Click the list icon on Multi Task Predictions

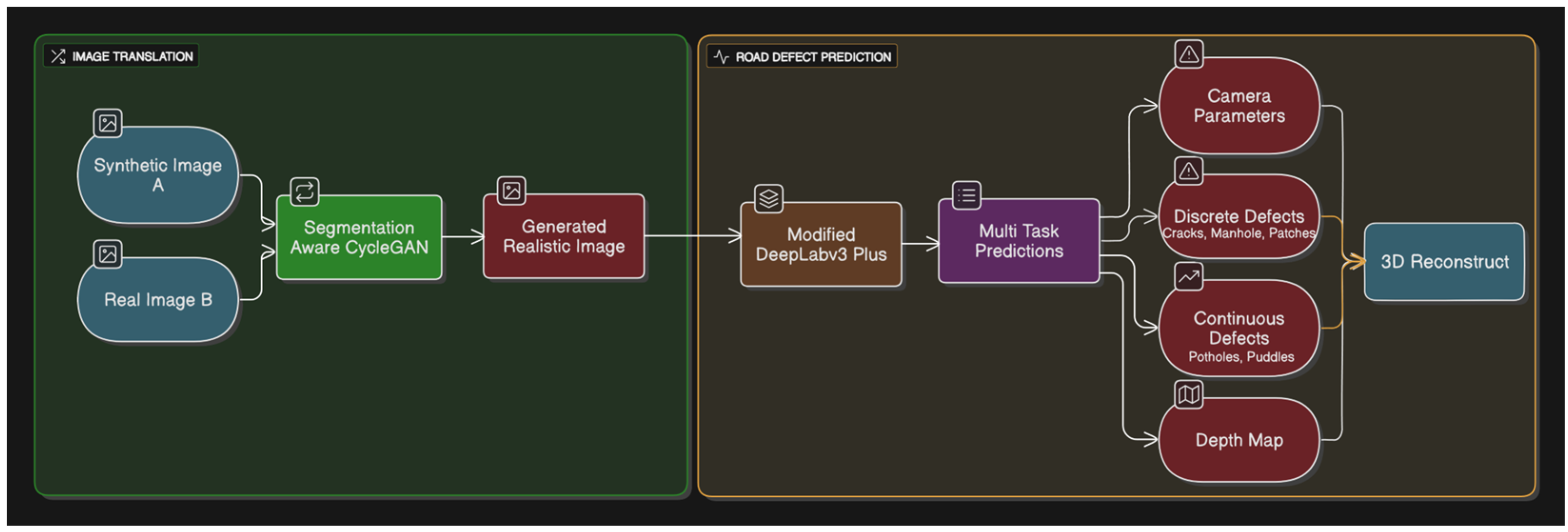pos(966,196)
